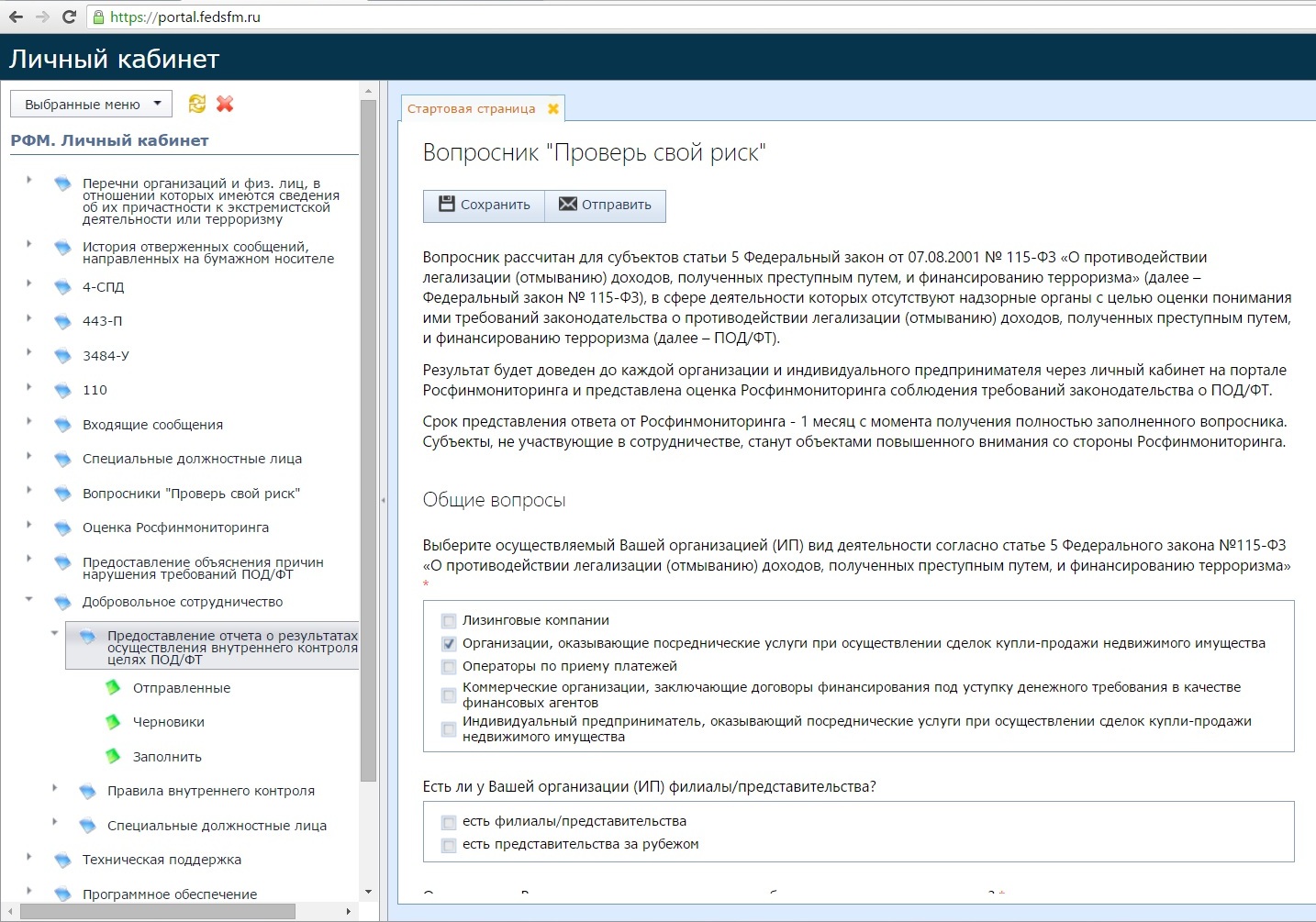Image resolution: width=1316 pixels, height=922 pixels.
Task: Click the Сохранить button
Action: coord(484,205)
